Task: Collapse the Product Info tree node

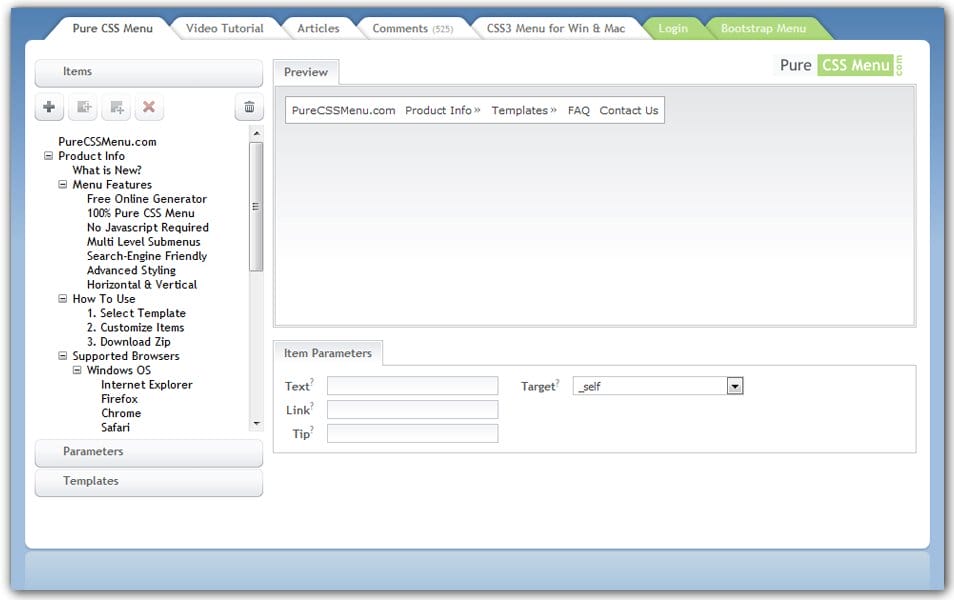Action: tap(48, 156)
